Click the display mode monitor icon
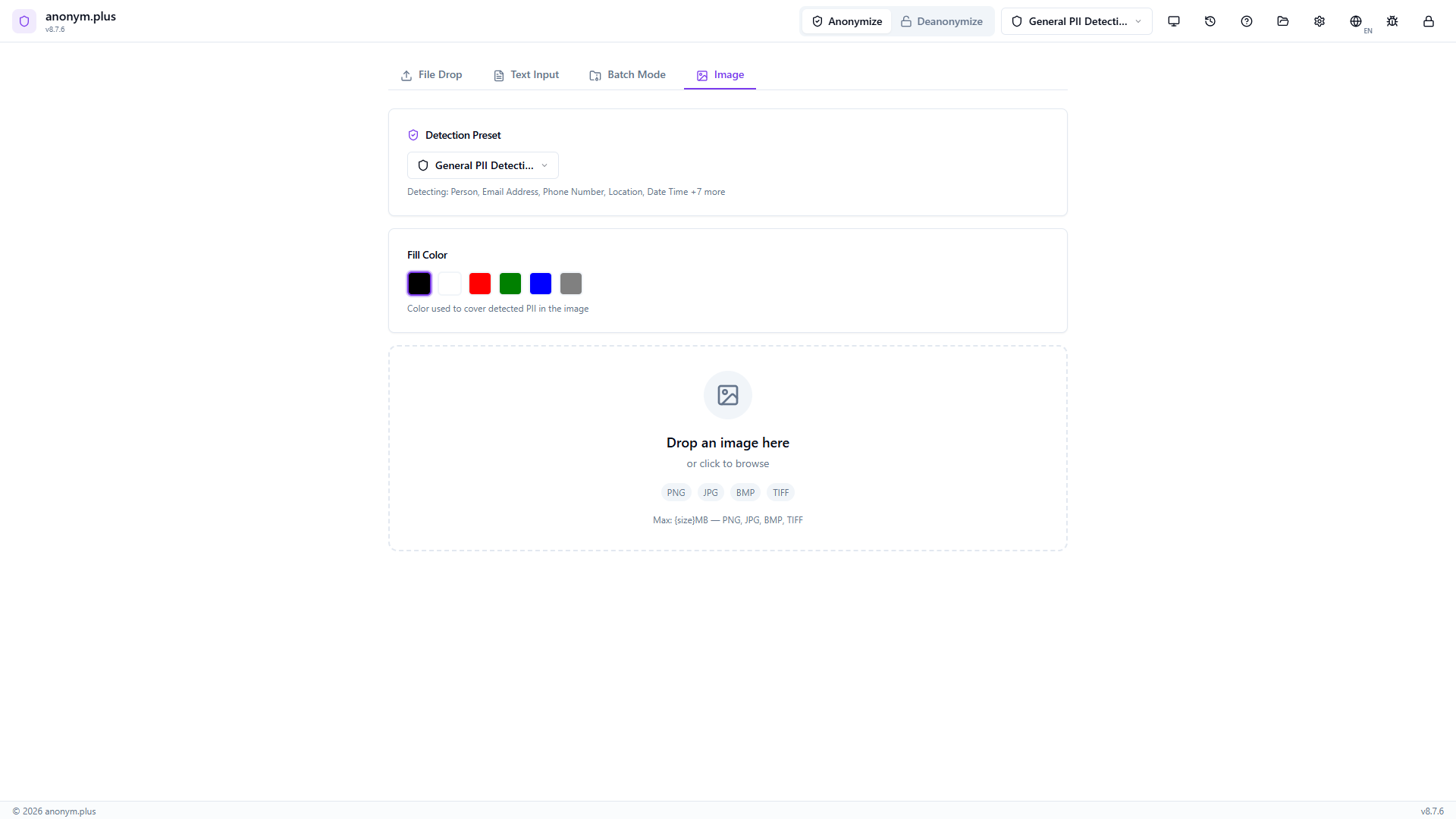This screenshot has height=819, width=1456. 1174,21
